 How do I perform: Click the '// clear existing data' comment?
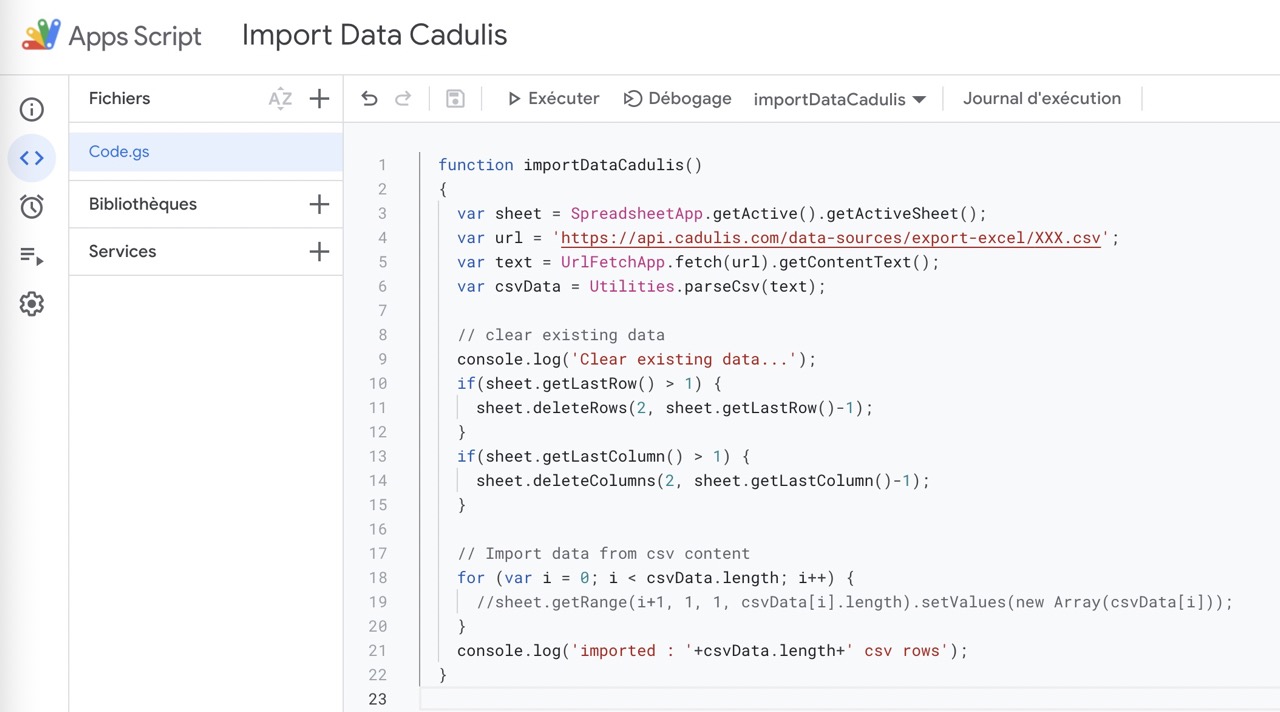click(x=561, y=335)
